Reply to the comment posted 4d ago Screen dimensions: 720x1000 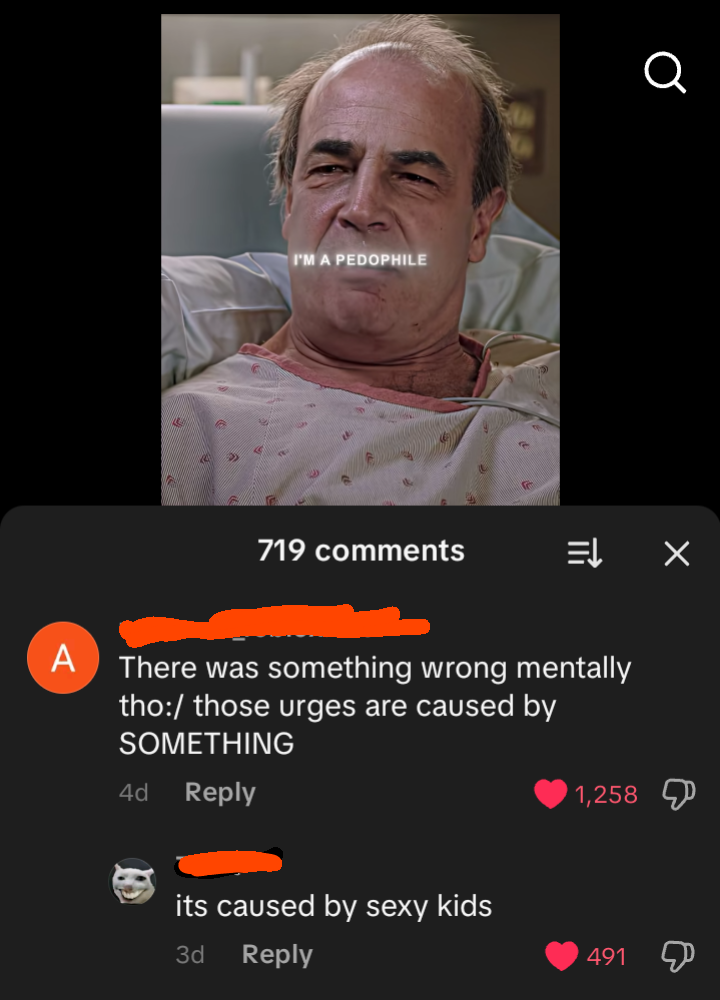pyautogui.click(x=220, y=793)
